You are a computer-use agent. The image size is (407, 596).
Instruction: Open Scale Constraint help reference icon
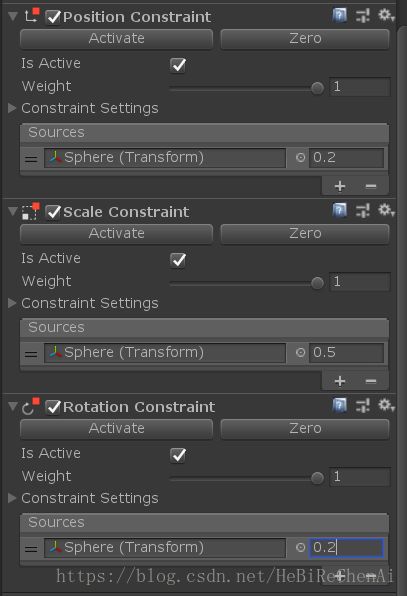[x=339, y=211]
